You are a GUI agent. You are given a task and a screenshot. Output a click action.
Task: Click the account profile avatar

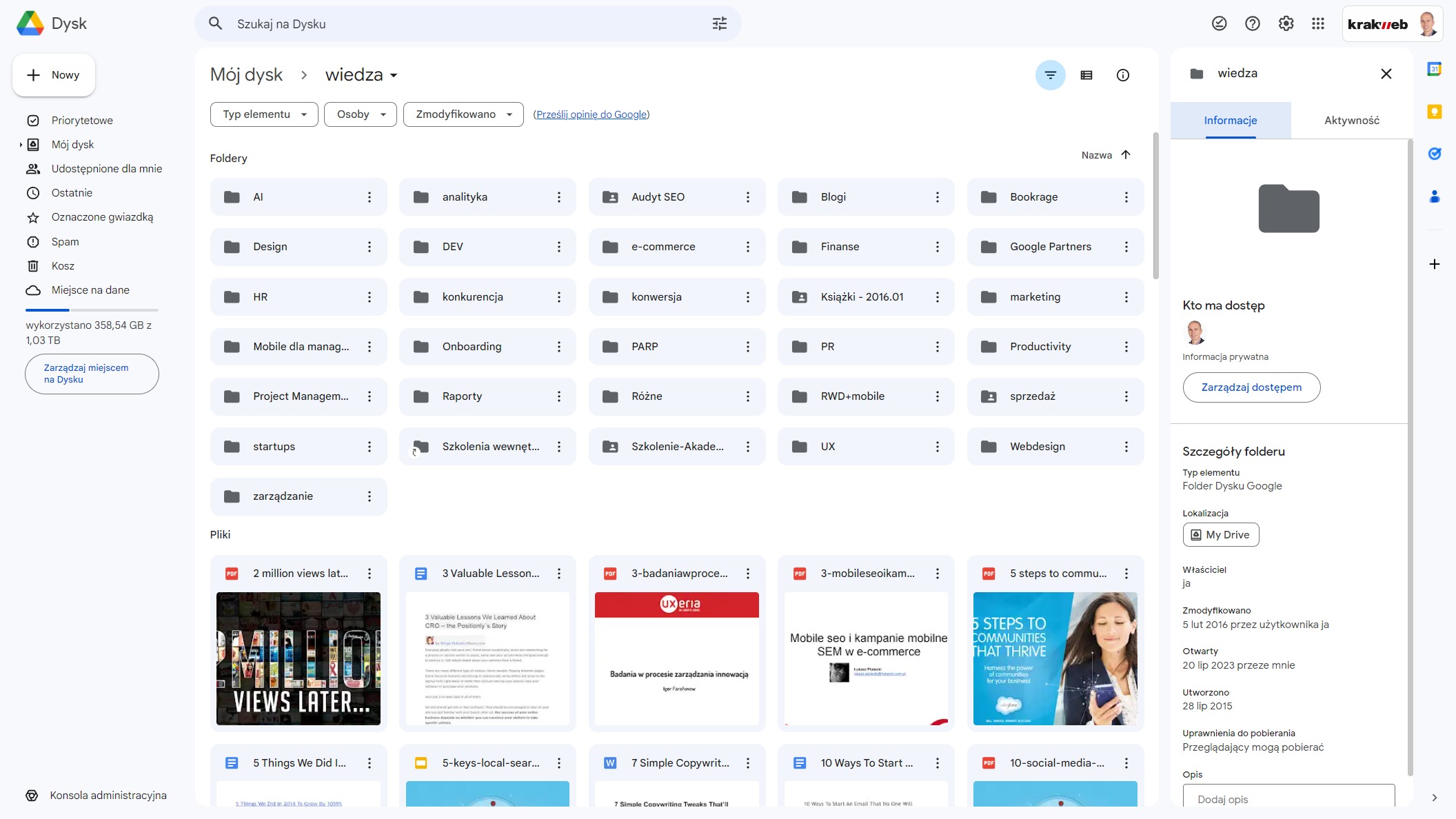(1428, 24)
